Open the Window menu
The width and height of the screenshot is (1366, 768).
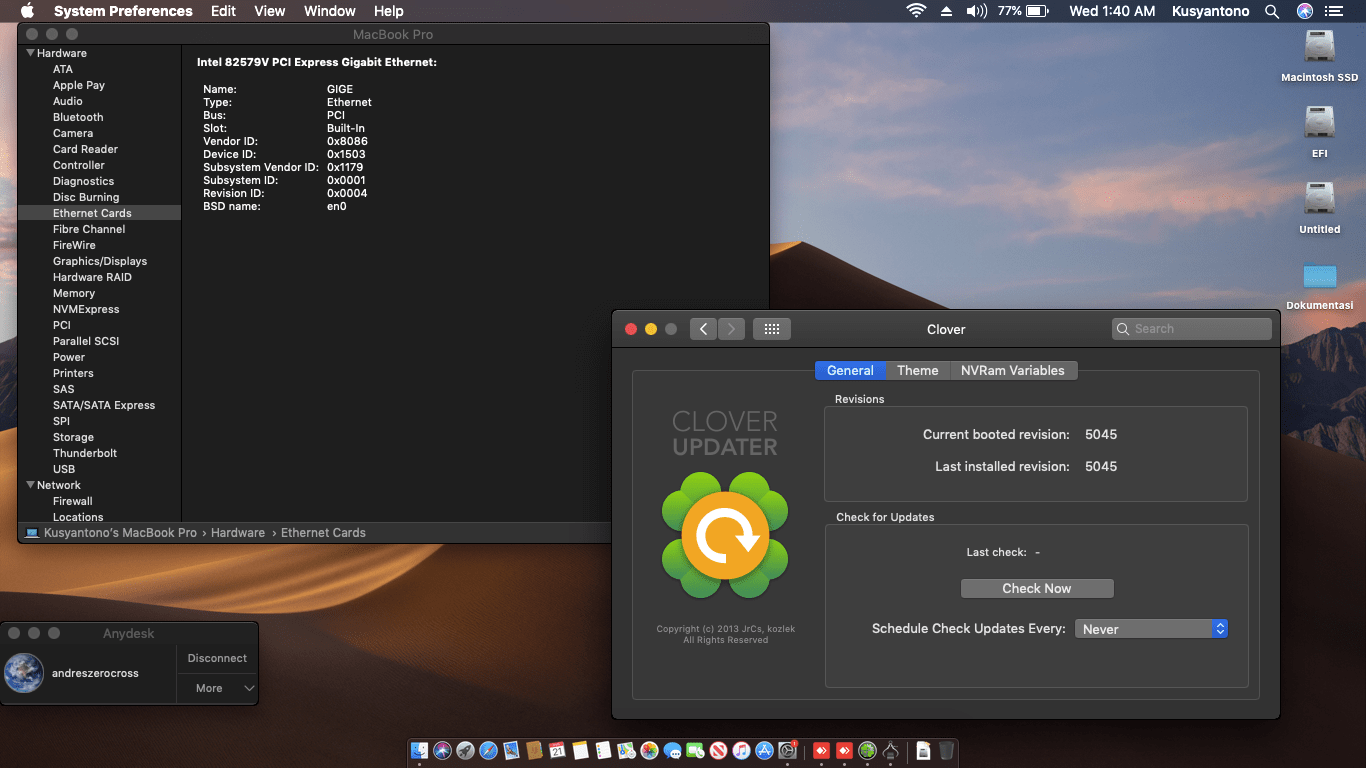330,11
